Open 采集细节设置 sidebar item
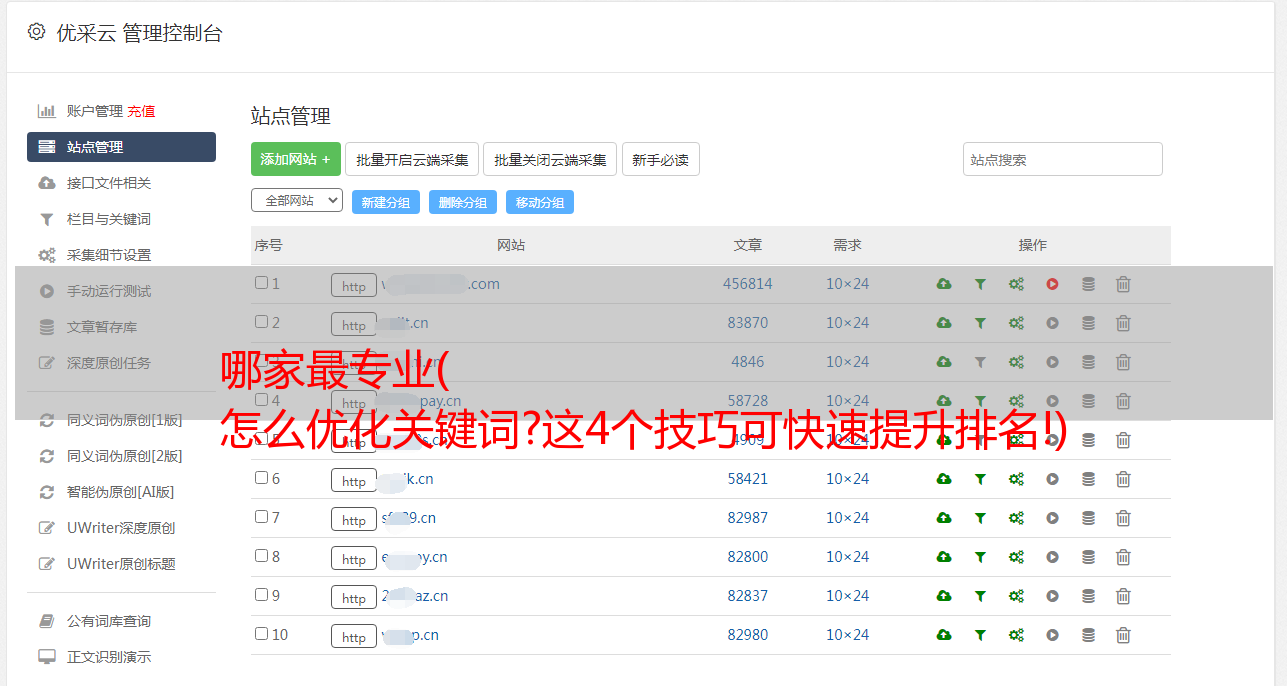1287x686 pixels. [109, 255]
